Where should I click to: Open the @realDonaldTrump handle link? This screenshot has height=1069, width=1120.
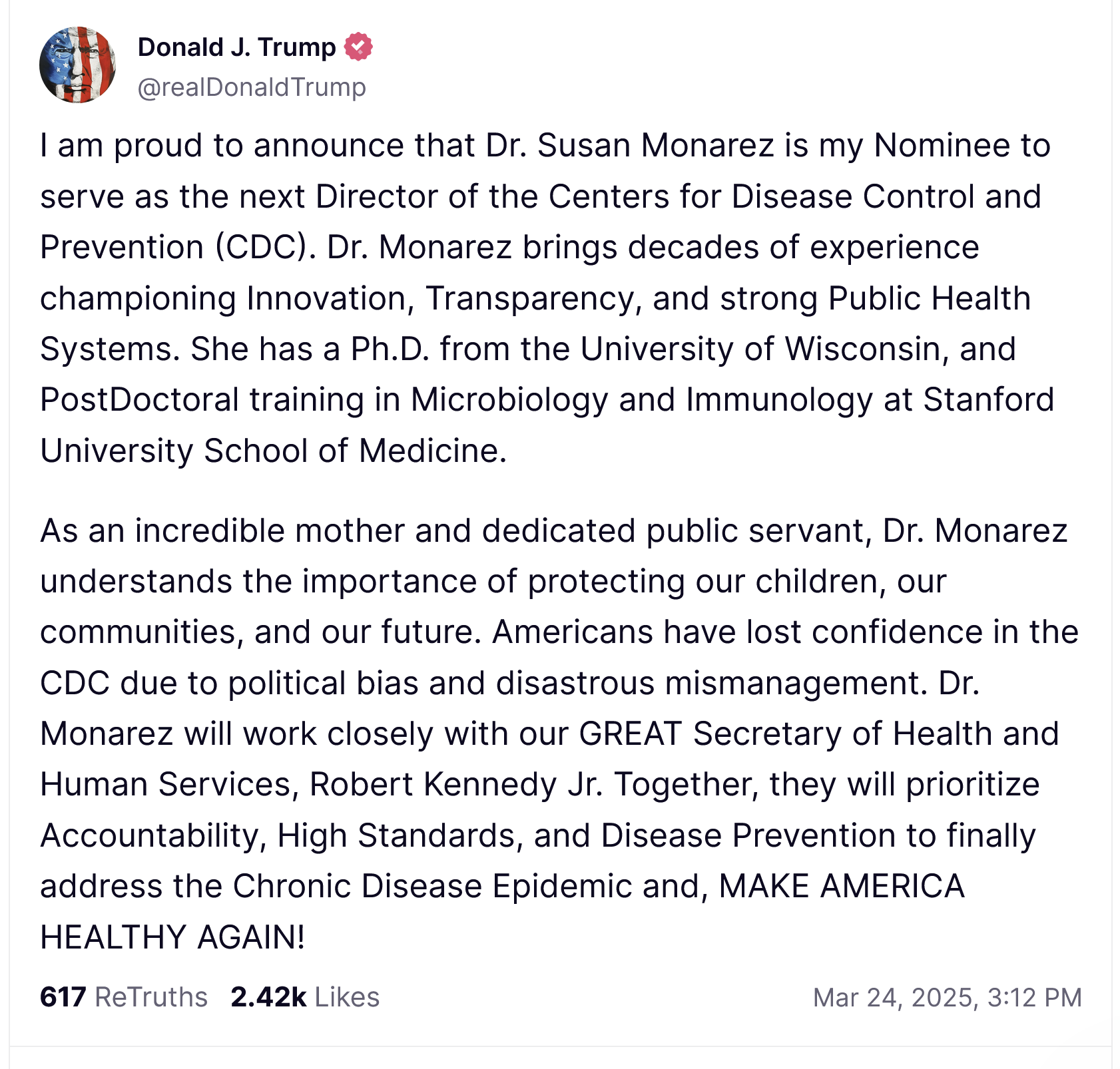pos(252,87)
